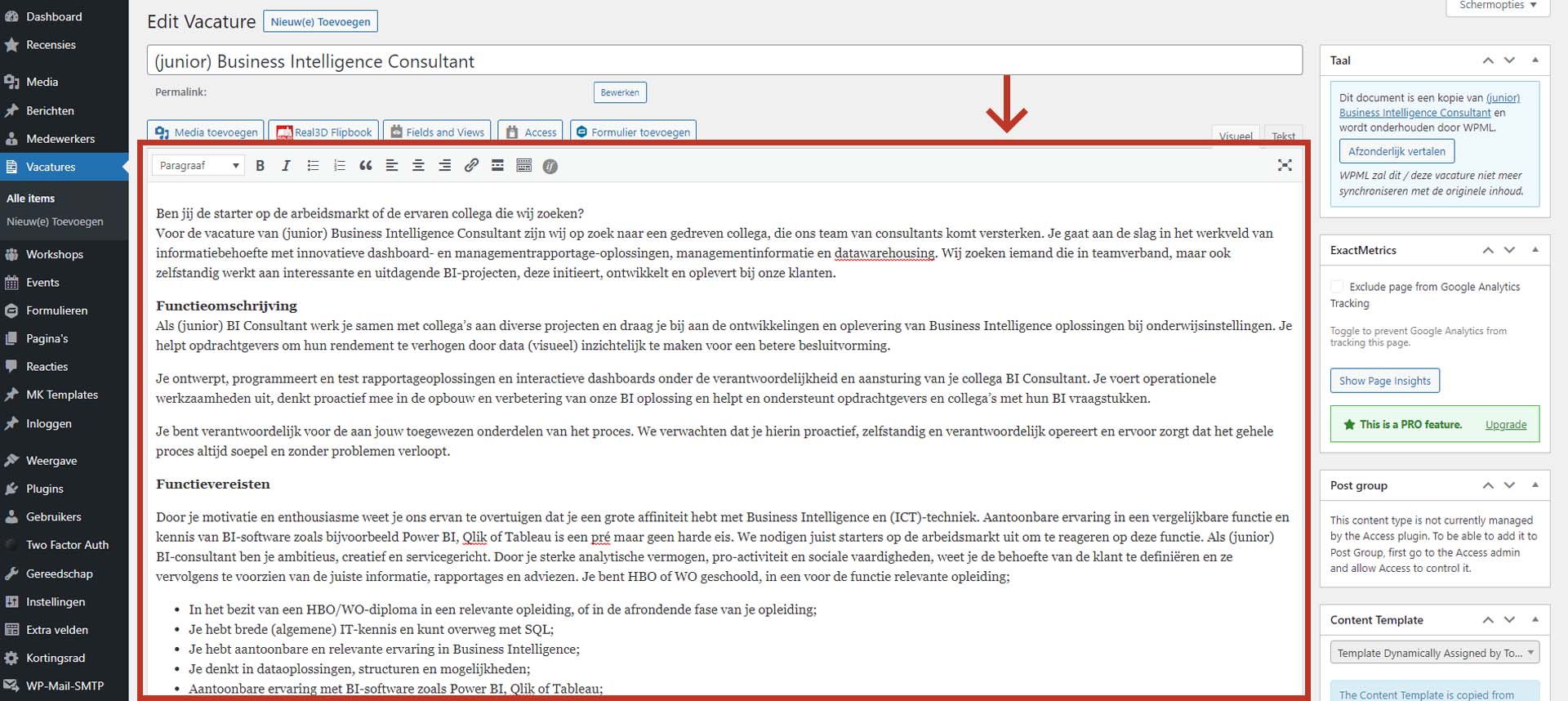This screenshot has height=701, width=1568.
Task: Center align text
Action: tap(418, 166)
